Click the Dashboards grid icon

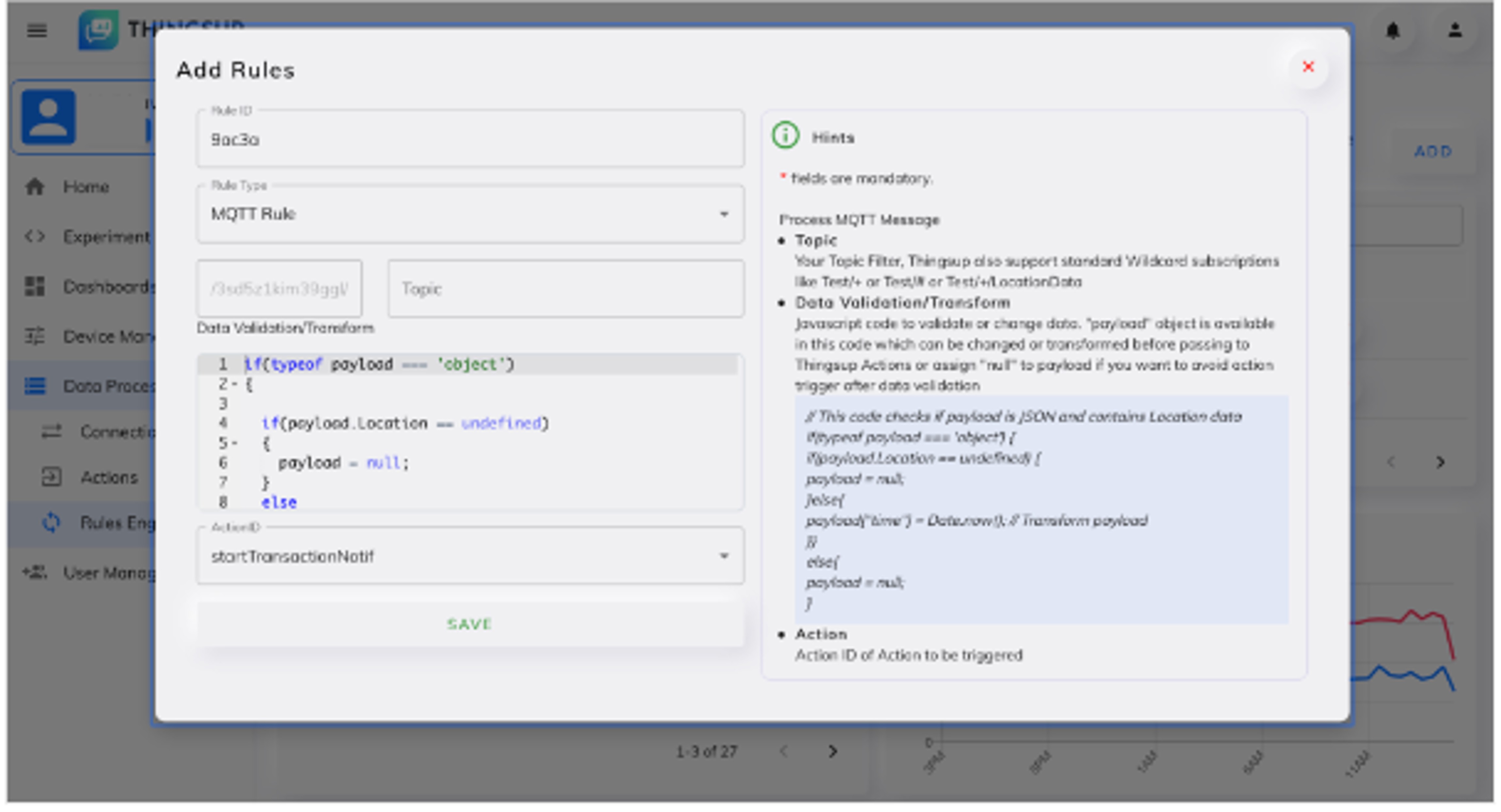click(35, 287)
